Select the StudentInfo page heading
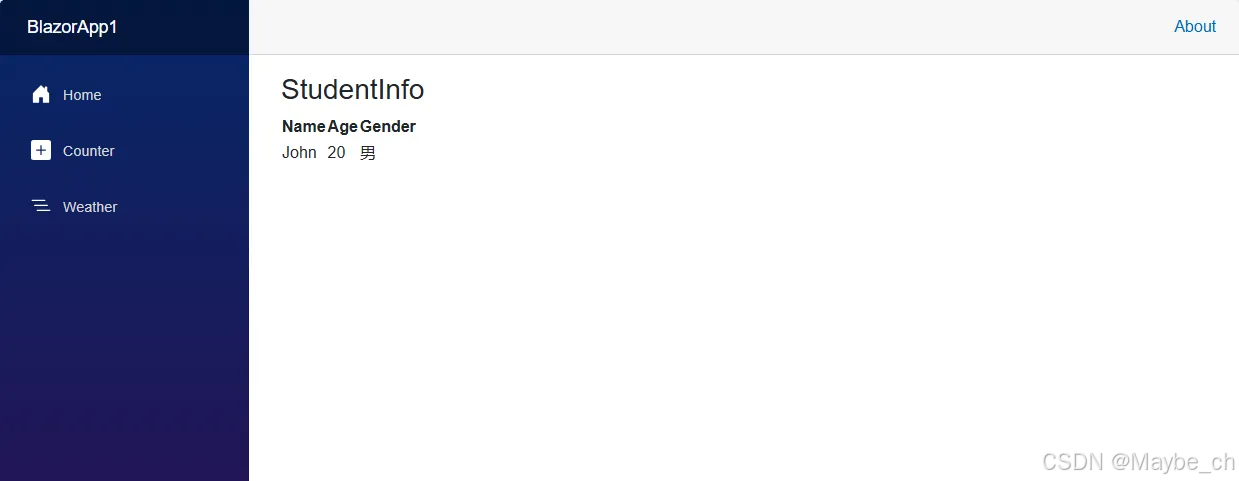Viewport: 1239px width, 481px height. [x=353, y=90]
